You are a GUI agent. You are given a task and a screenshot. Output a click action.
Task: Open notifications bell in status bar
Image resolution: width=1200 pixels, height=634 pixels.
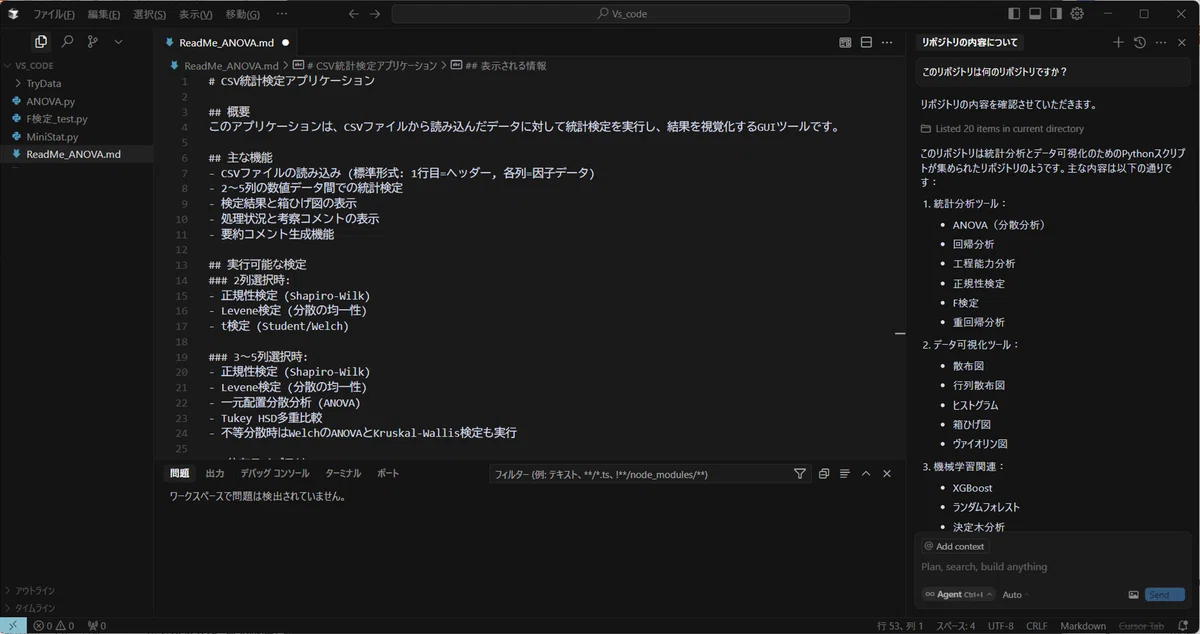(1183, 626)
